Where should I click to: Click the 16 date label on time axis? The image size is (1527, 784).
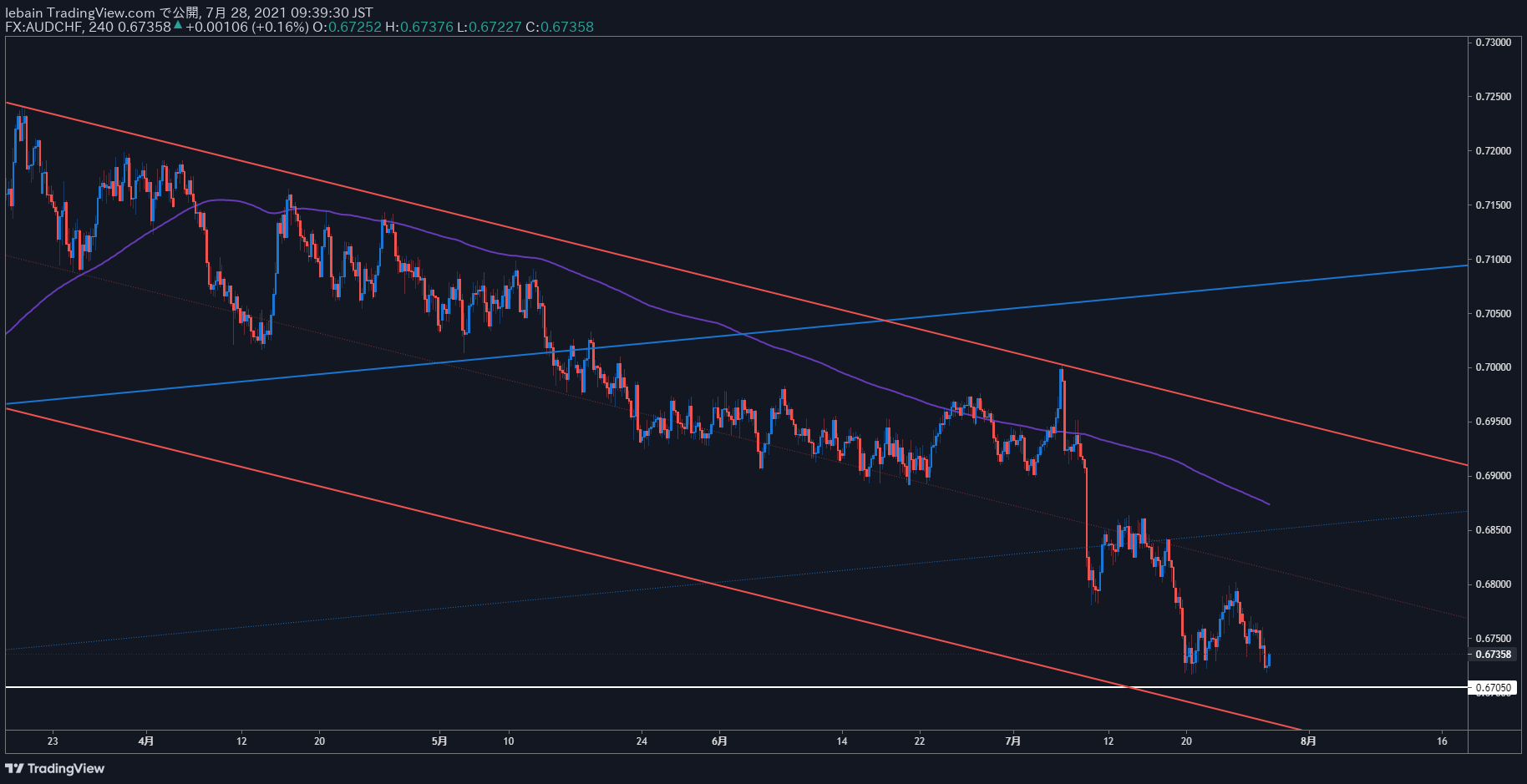1443,741
